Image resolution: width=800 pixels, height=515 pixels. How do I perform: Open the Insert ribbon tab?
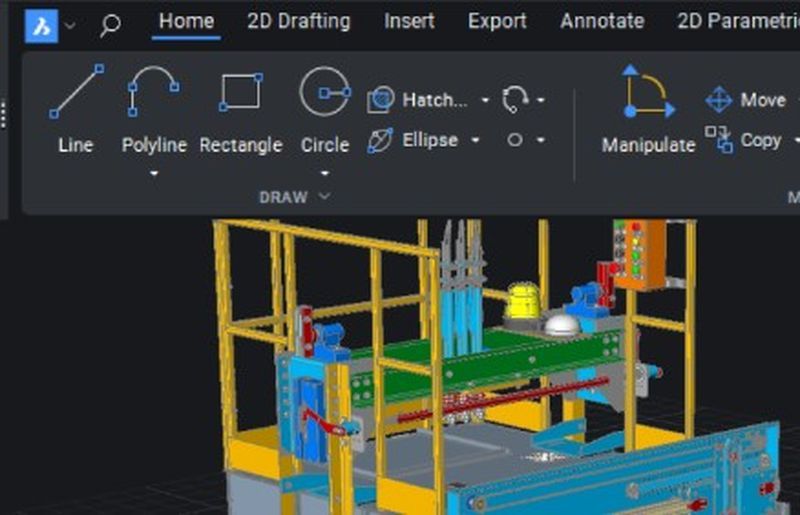click(409, 21)
